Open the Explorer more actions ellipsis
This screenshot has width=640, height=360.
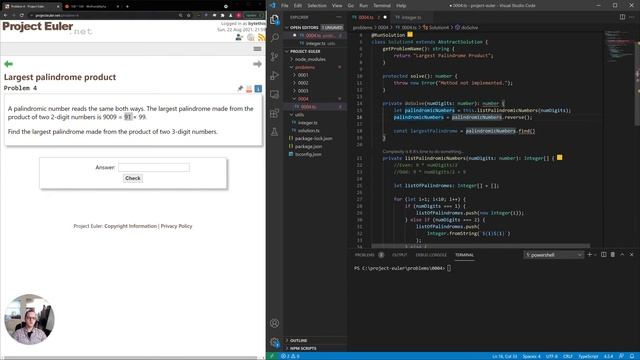339,17
